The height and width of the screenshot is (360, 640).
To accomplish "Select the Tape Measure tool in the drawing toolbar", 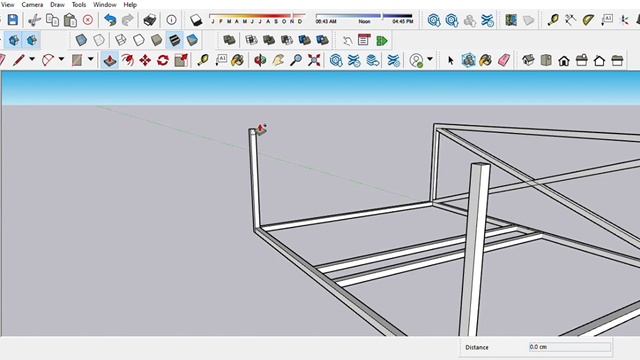I will tap(203, 60).
